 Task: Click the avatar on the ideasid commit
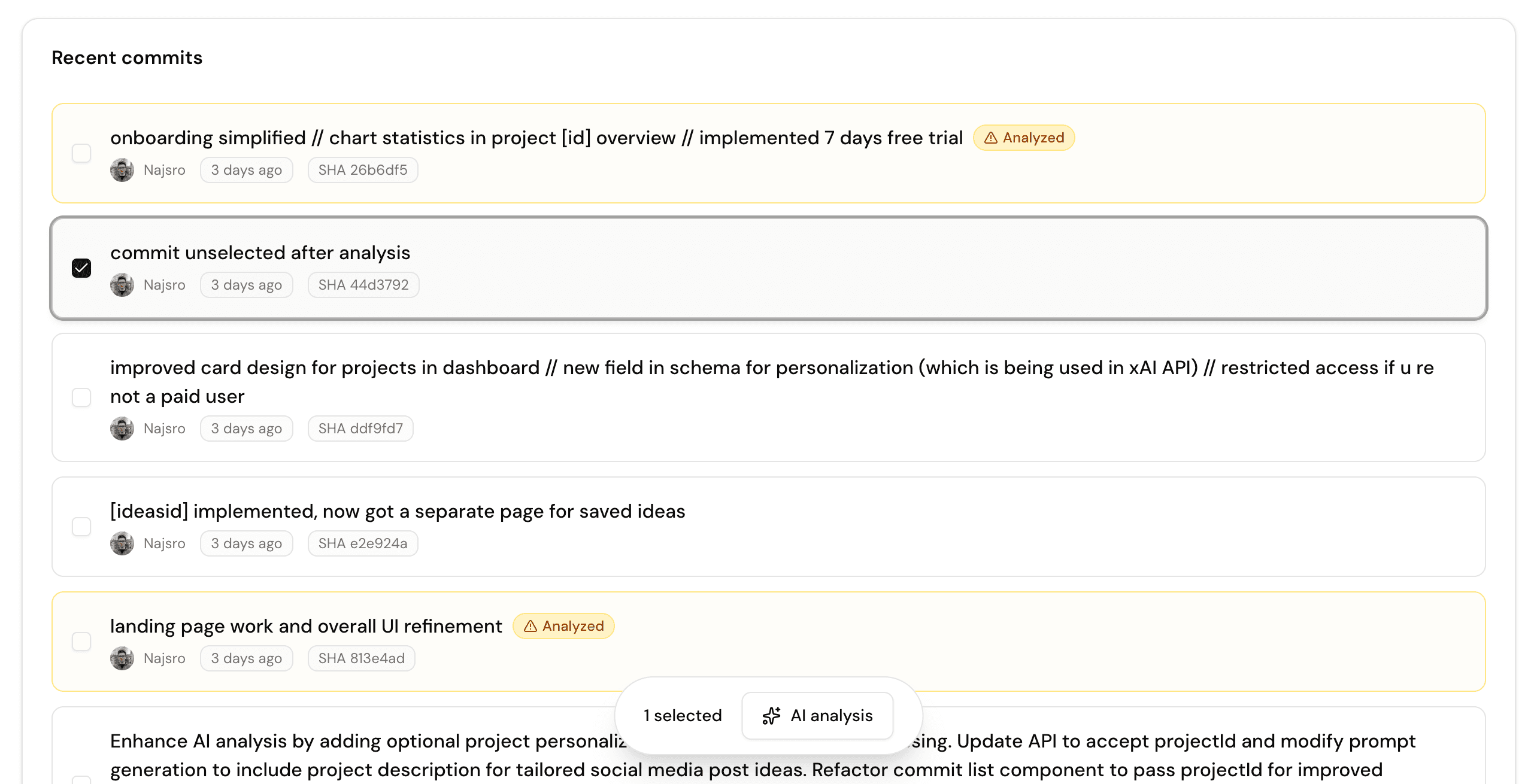(122, 543)
